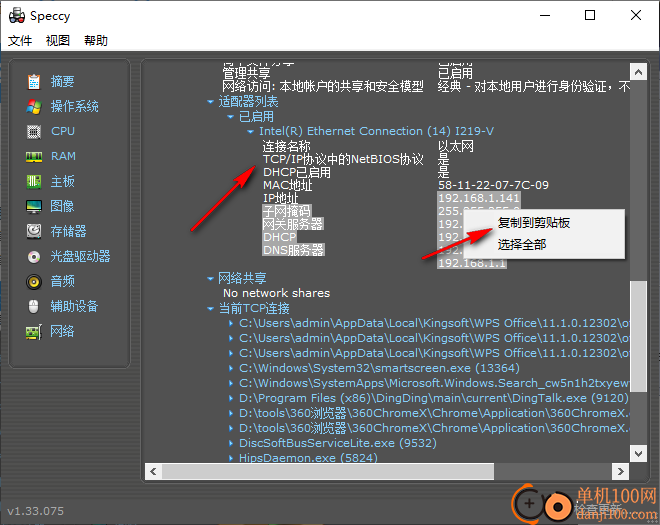The height and width of the screenshot is (525, 660).
Task: Open the 光盘驱动器 section label
Action: tap(80, 256)
